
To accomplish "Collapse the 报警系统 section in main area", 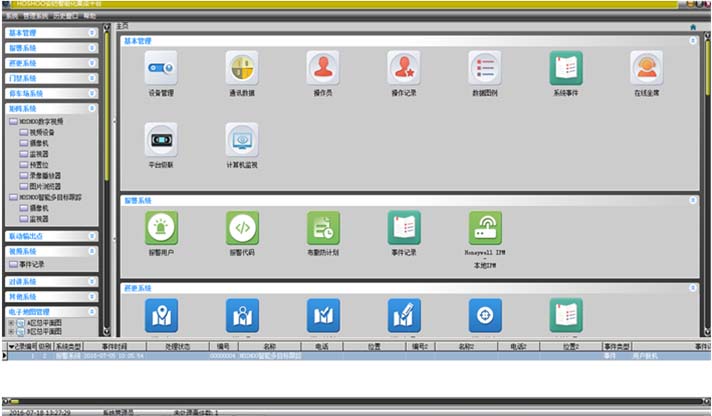I will click(693, 201).
